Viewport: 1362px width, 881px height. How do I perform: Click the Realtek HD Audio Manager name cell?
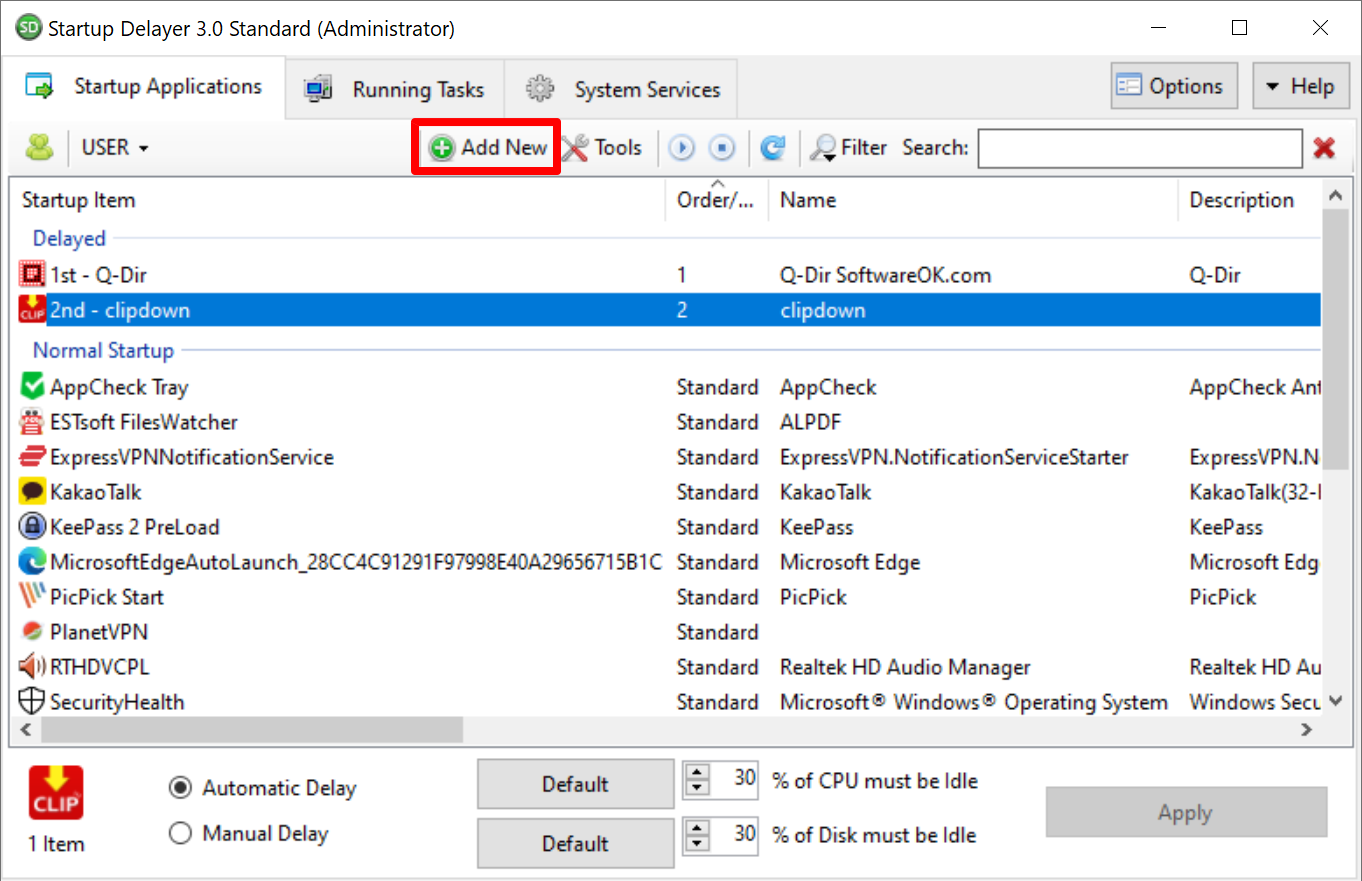(x=905, y=667)
